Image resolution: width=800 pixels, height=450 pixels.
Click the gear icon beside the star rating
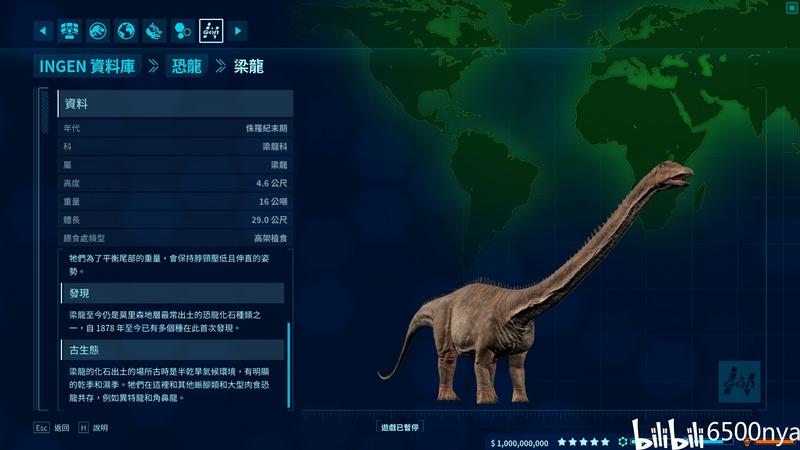[622, 442]
